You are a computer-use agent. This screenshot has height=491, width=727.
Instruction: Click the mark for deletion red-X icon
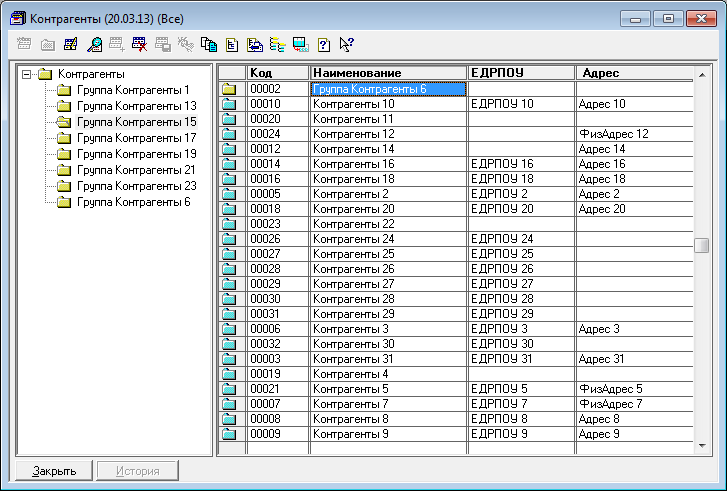click(140, 44)
